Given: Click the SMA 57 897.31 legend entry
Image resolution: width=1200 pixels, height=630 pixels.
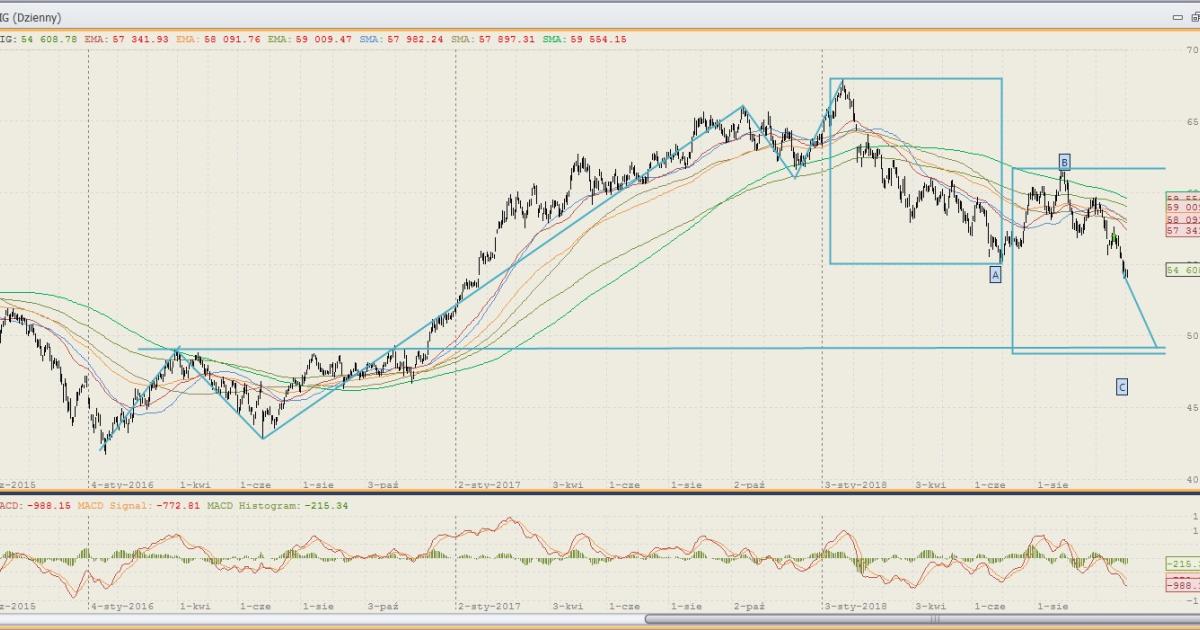Looking at the screenshot, I should pyautogui.click(x=495, y=39).
